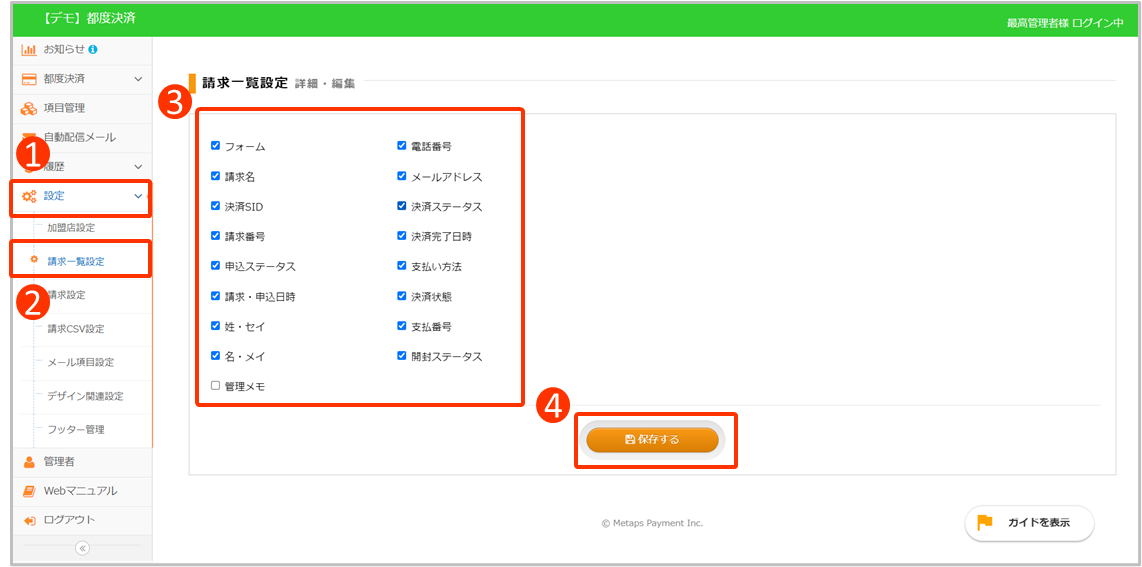Collapse the 設定 menu chevron
This screenshot has width=1142, height=567.
tap(138, 196)
